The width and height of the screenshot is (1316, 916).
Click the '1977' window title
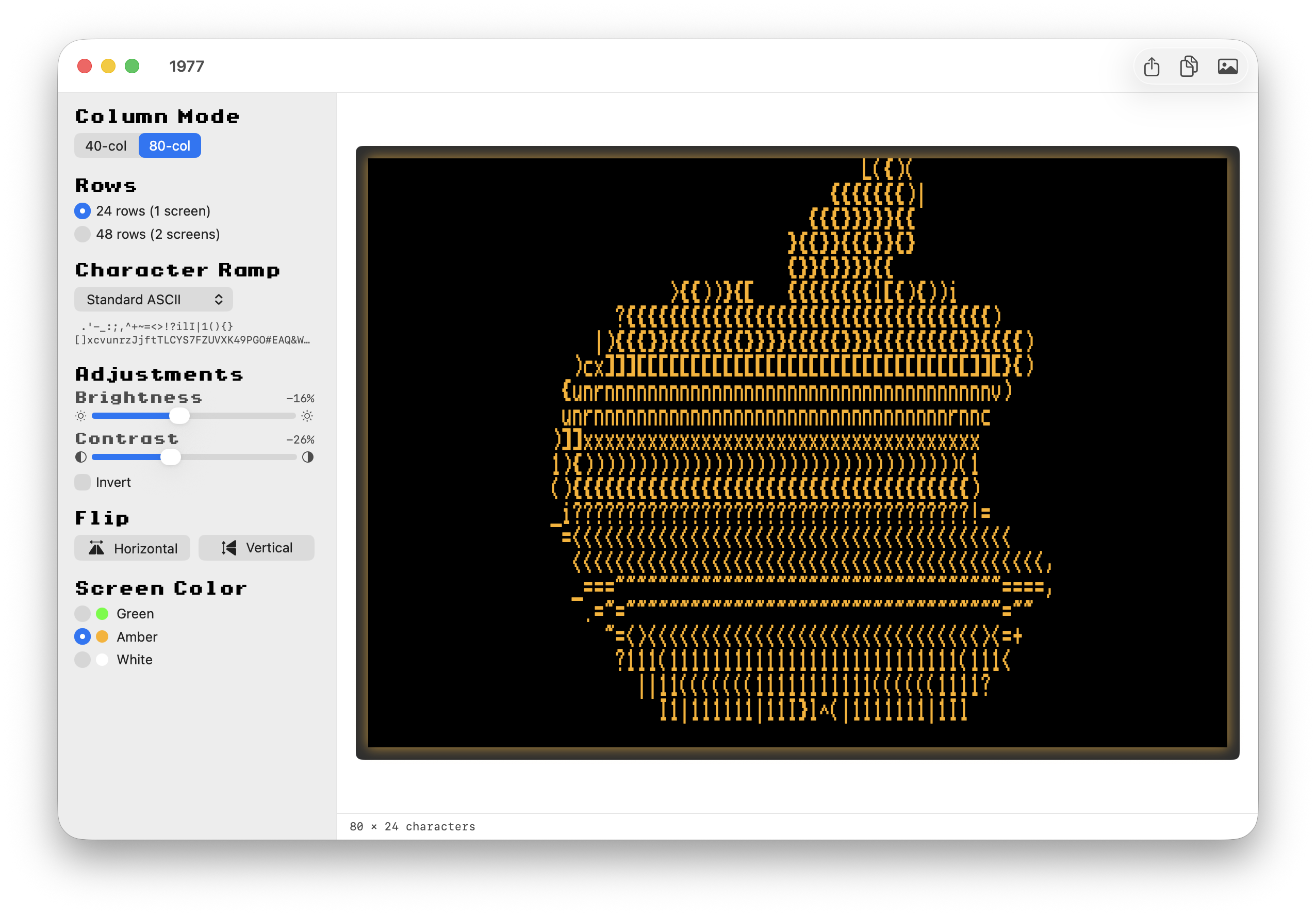coord(186,67)
